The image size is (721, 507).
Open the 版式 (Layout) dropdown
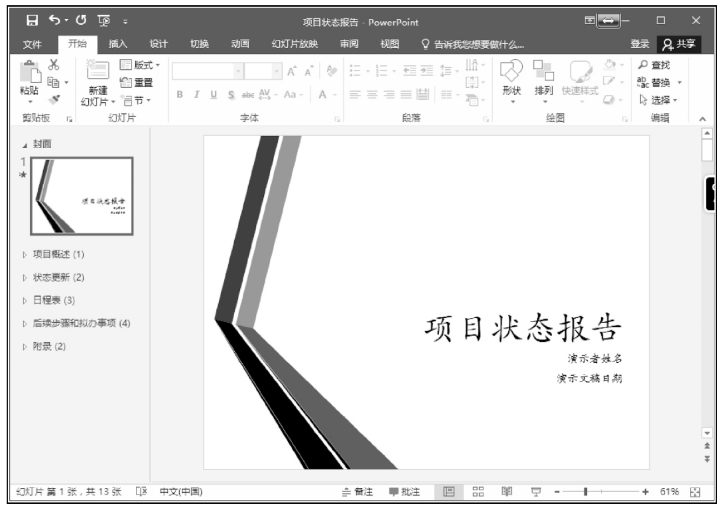click(139, 65)
